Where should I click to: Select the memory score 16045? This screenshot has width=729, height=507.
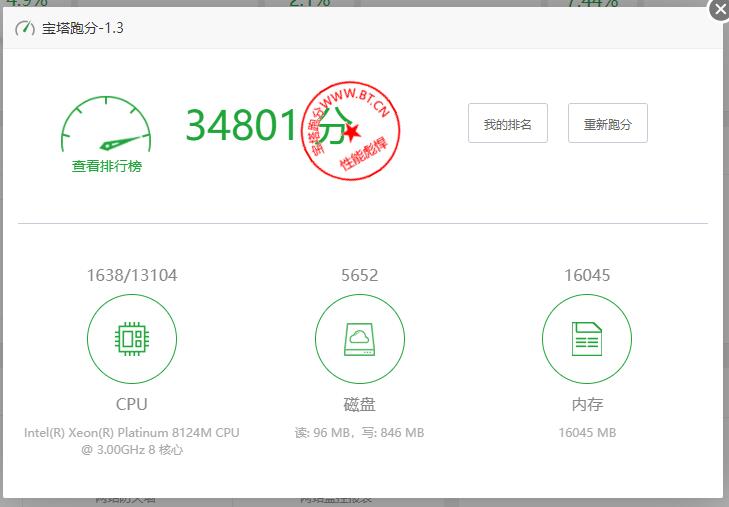tap(587, 275)
